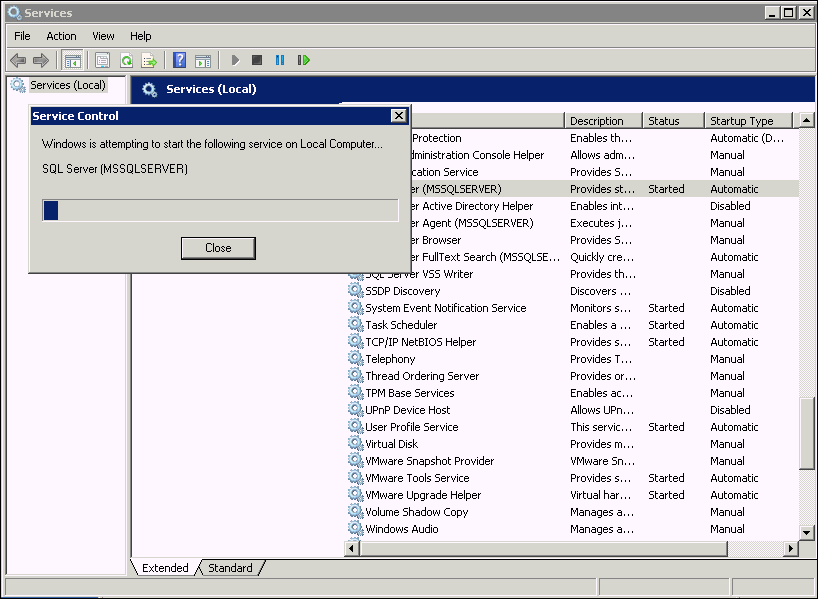
Task: Click the Export List toolbar icon
Action: (x=149, y=60)
